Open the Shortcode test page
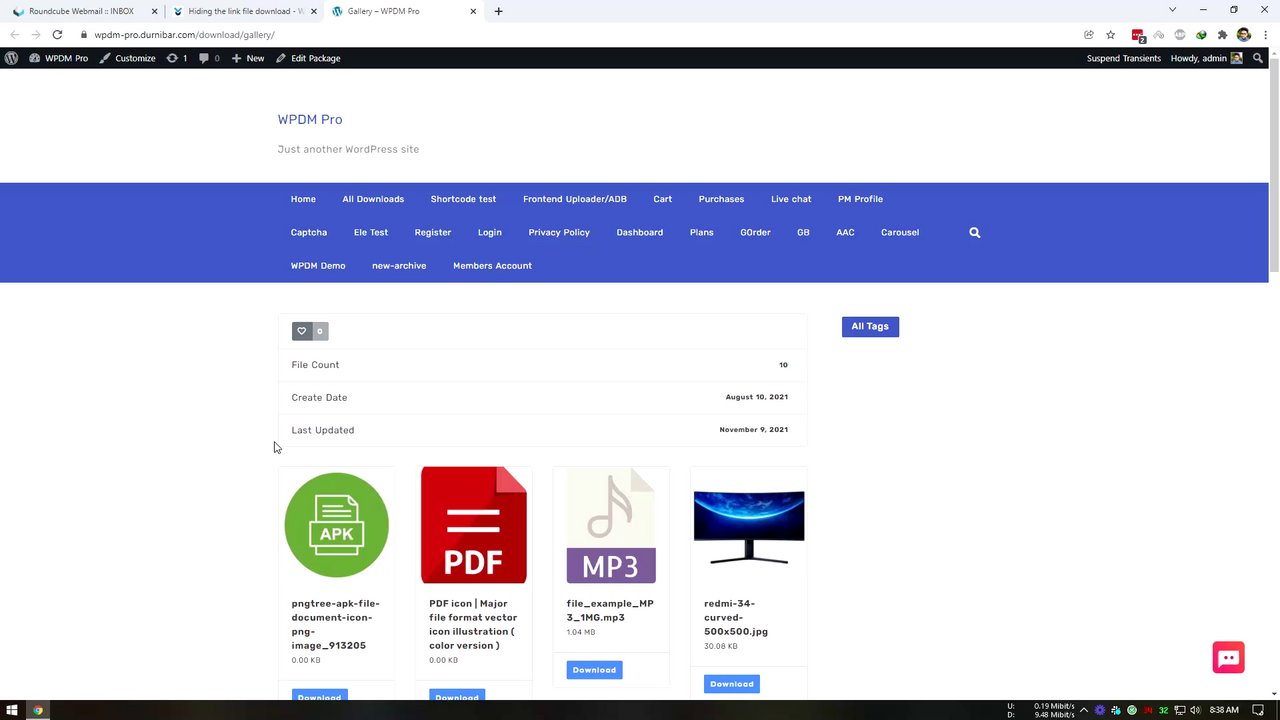1280x720 pixels. coord(463,199)
